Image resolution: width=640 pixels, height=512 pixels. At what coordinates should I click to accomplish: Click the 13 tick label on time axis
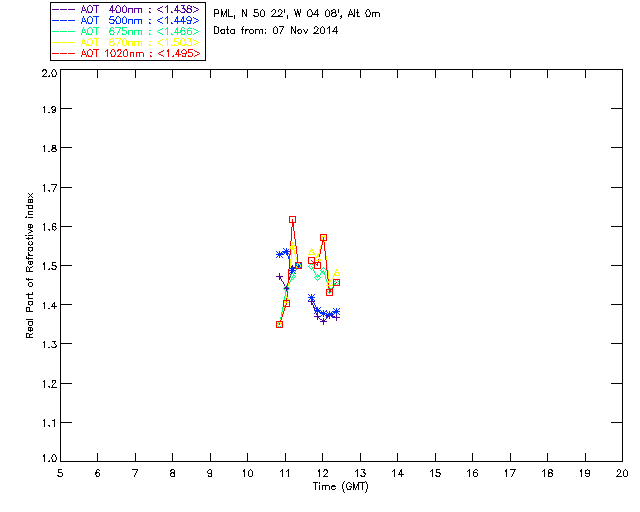coord(360,473)
